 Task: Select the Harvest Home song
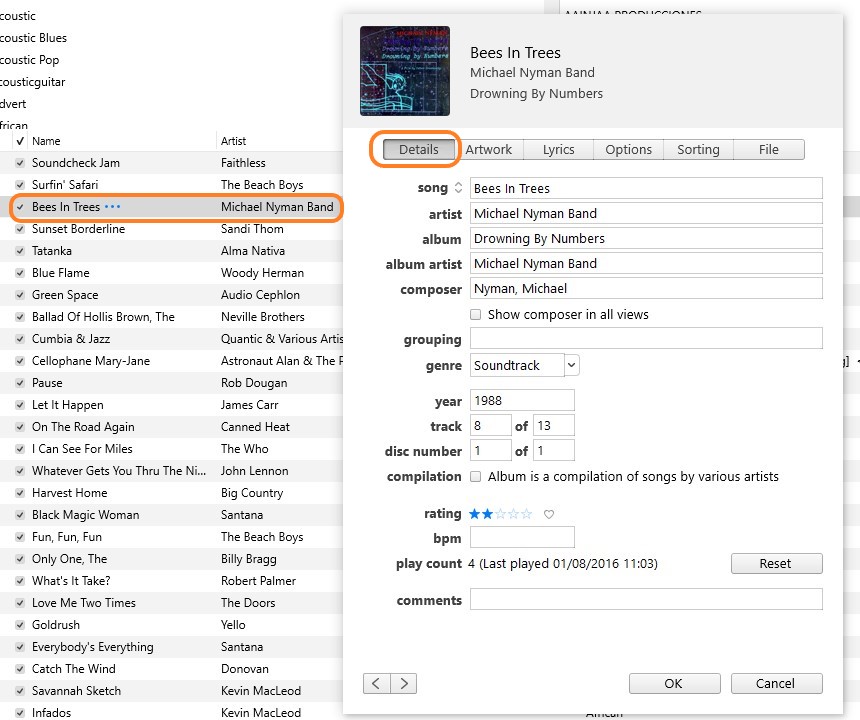coord(171,492)
